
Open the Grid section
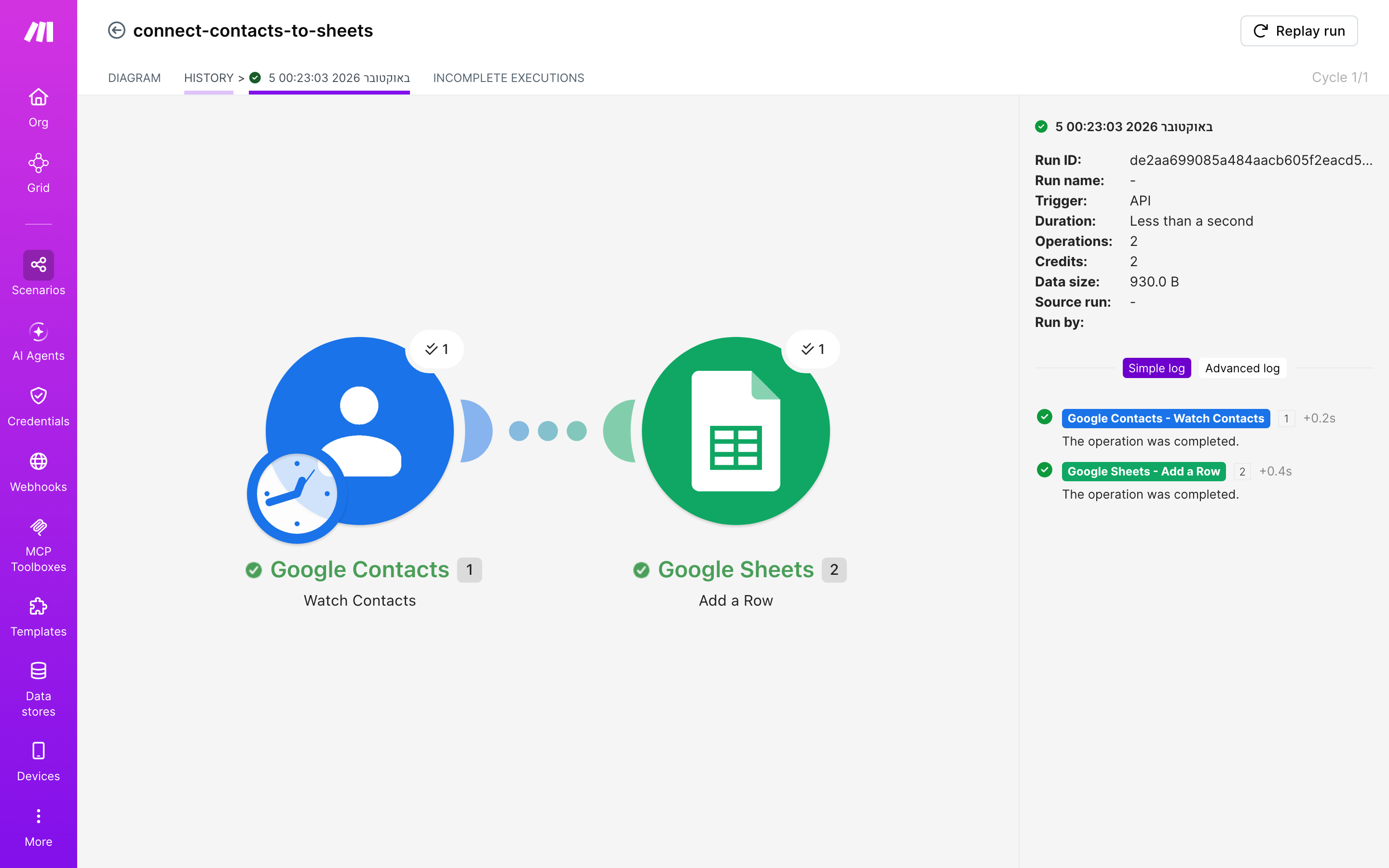click(x=39, y=174)
